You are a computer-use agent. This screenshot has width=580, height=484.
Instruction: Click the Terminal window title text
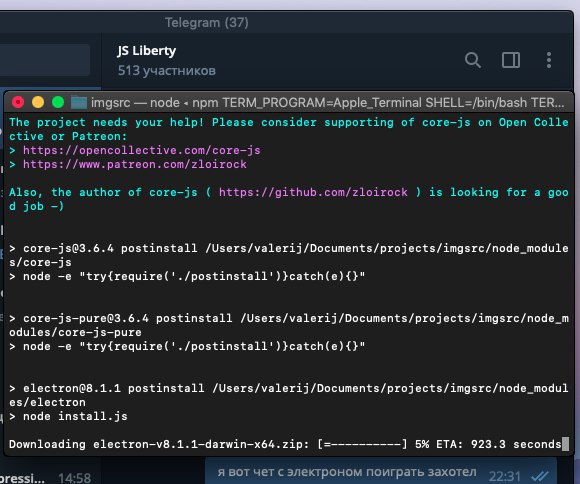click(328, 102)
